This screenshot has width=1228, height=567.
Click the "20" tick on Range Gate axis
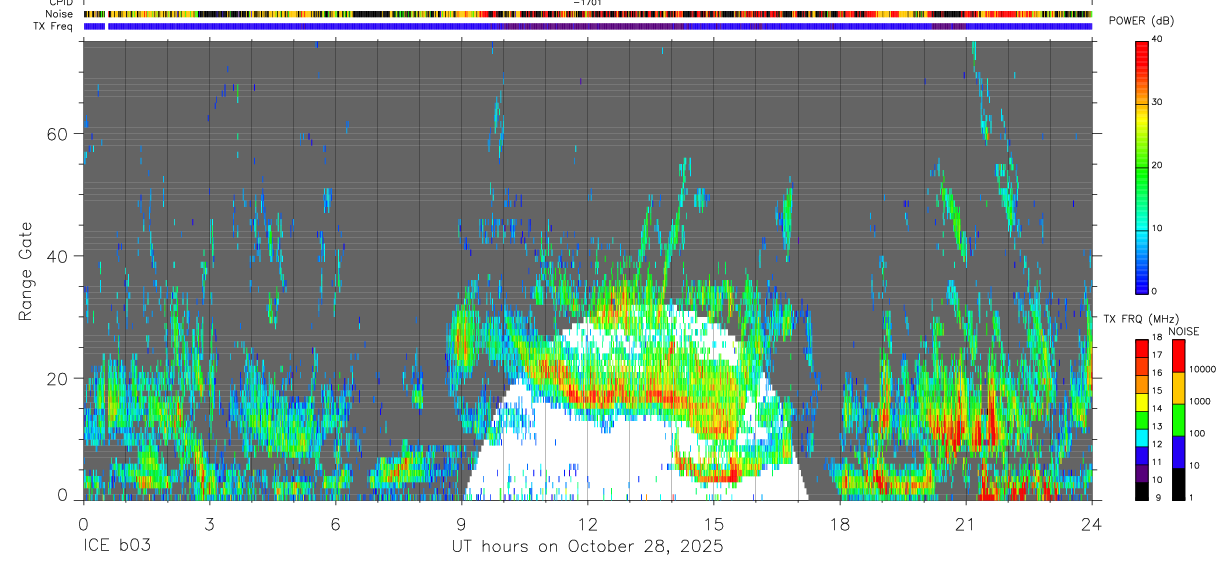57,378
